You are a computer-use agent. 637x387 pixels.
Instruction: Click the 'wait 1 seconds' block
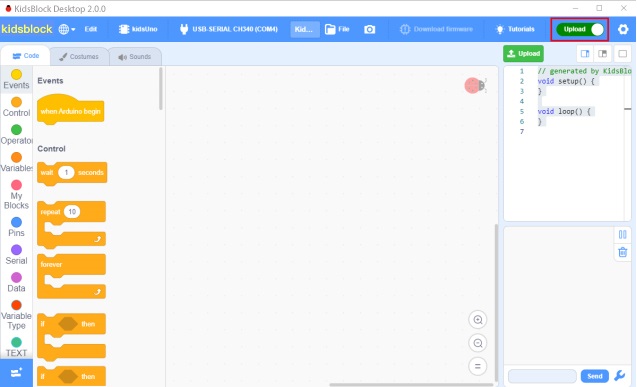coord(72,173)
